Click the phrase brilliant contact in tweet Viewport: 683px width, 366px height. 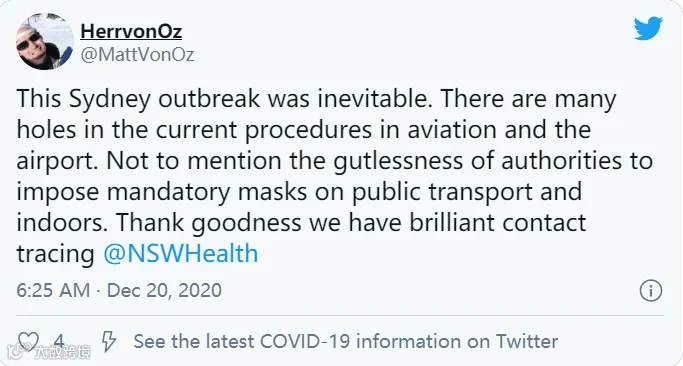pos(497,223)
